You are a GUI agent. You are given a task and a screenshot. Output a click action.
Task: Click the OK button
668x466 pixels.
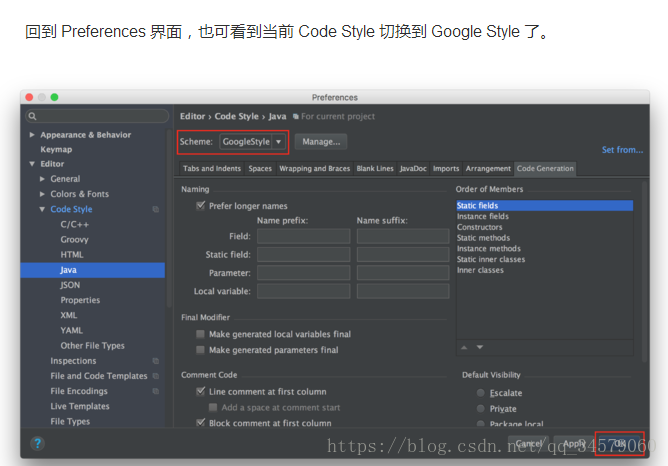tap(619, 444)
